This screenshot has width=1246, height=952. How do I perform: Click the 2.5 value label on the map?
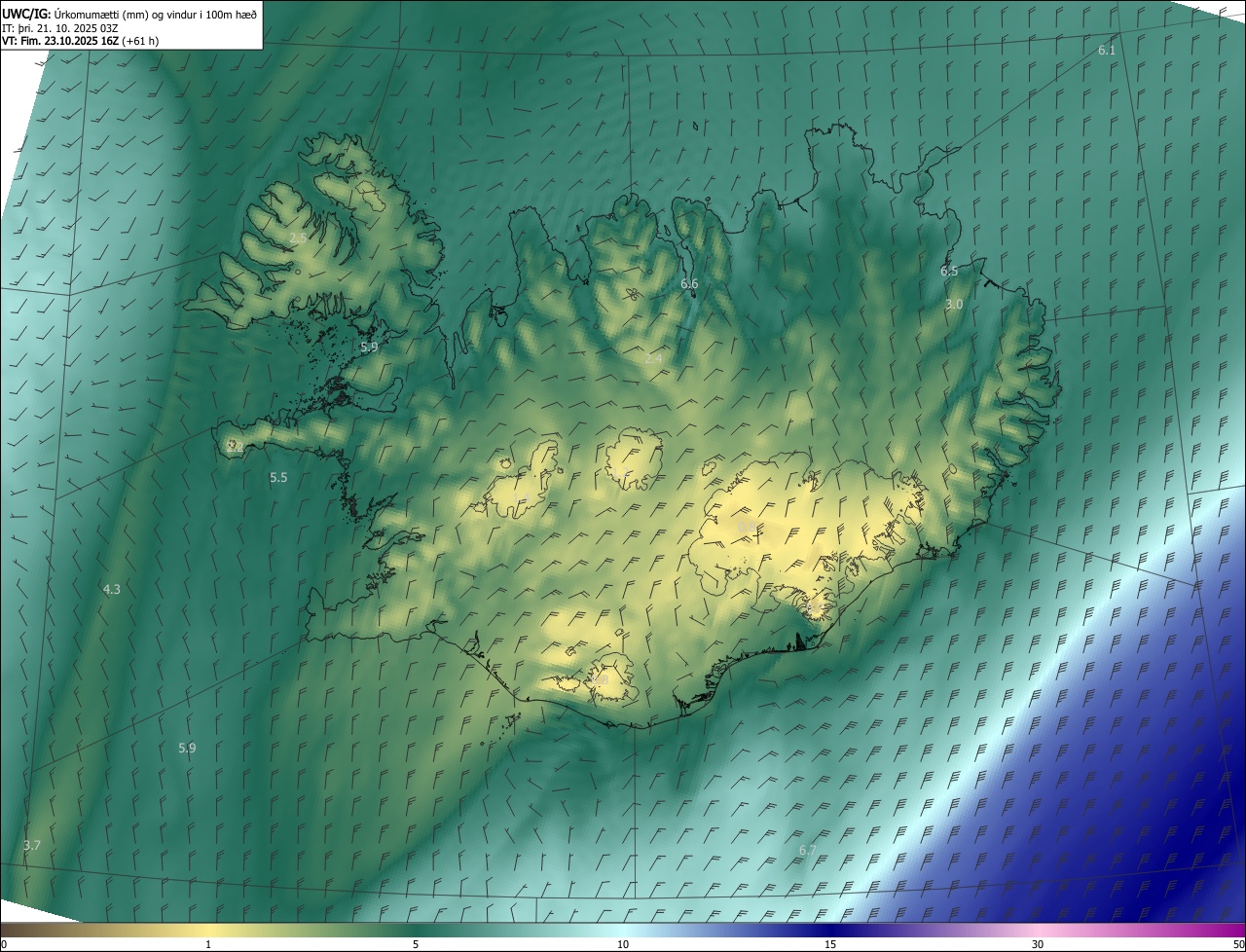click(298, 238)
